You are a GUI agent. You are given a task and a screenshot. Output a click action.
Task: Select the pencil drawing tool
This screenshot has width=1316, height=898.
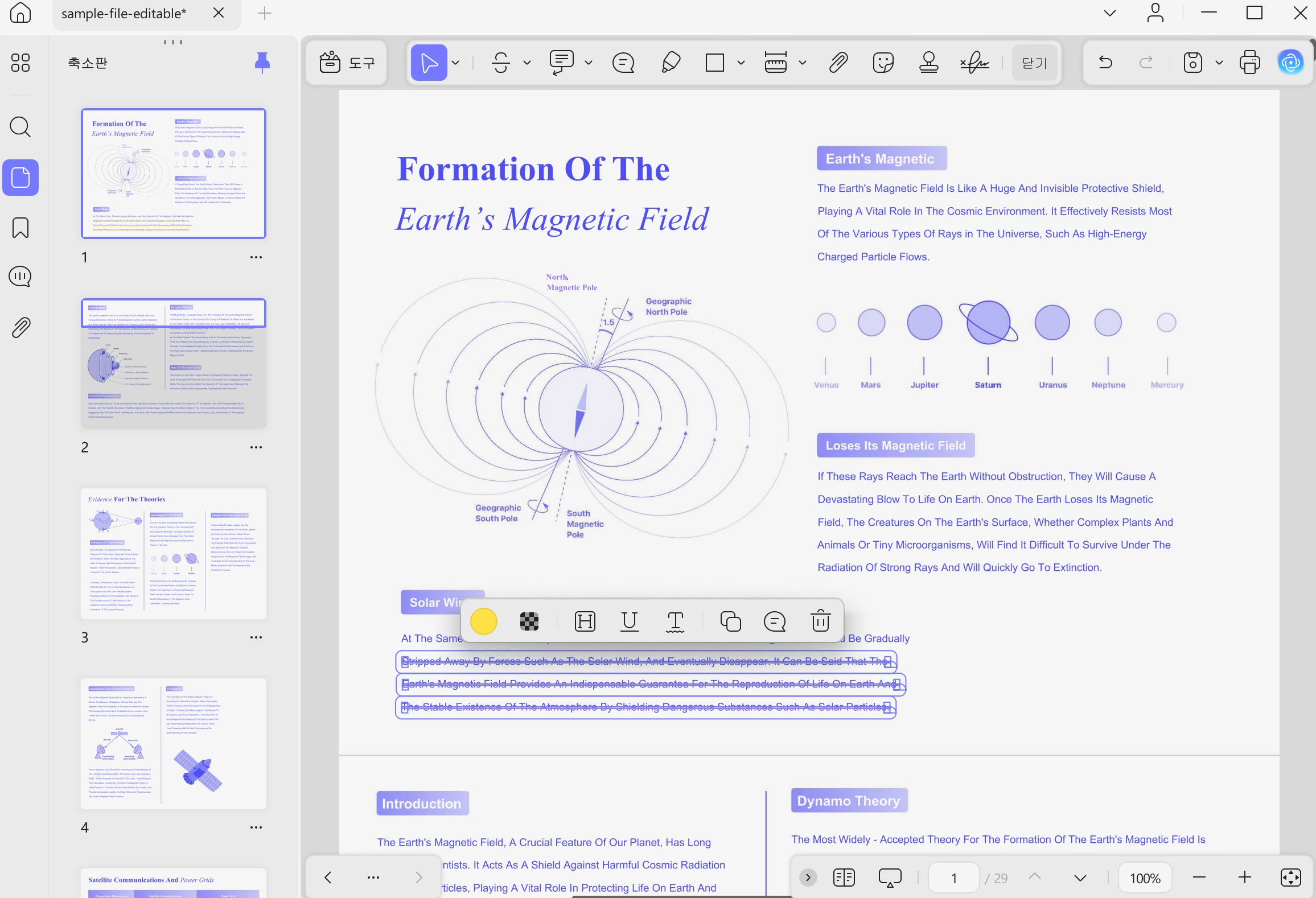pyautogui.click(x=671, y=63)
